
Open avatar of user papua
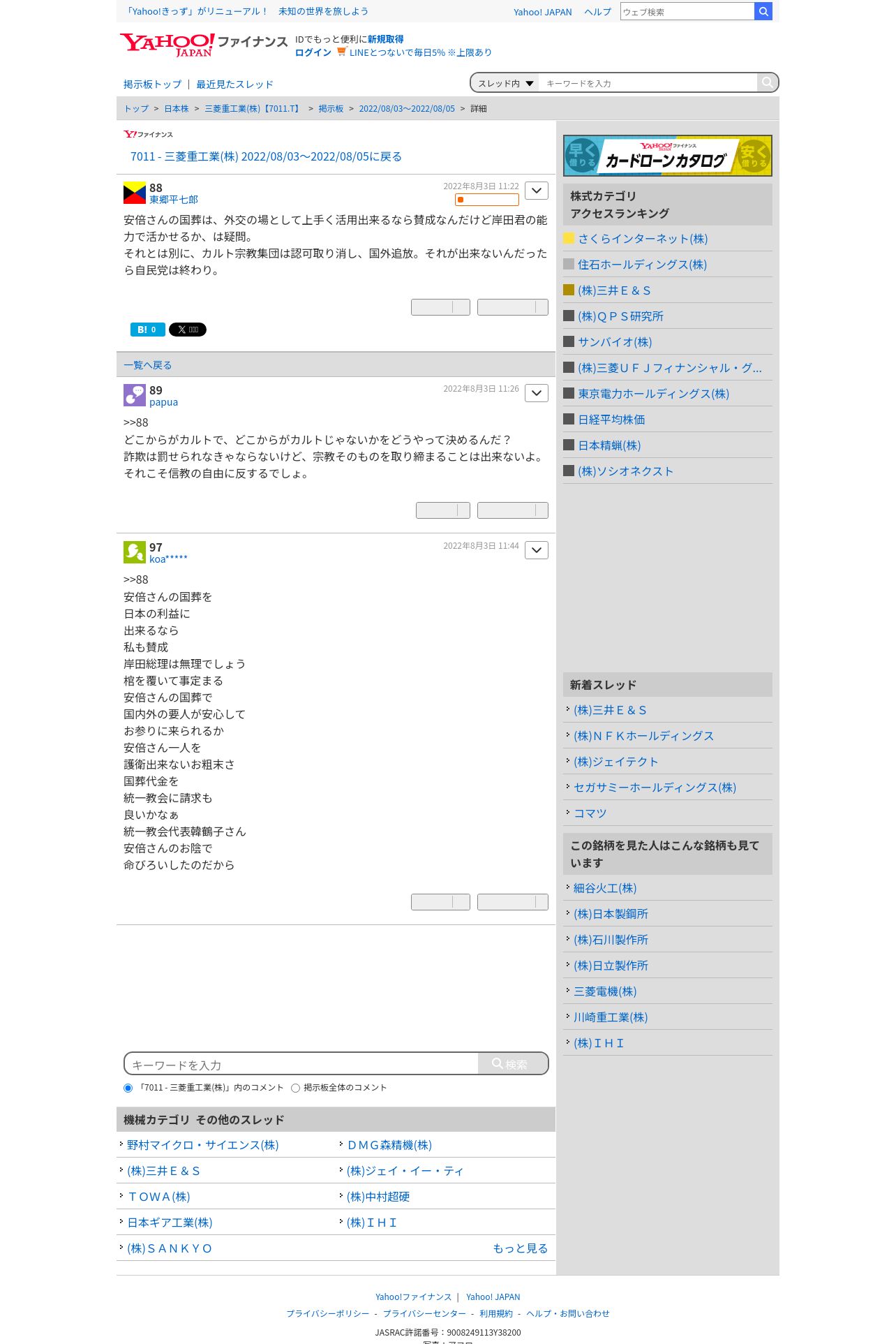[135, 395]
